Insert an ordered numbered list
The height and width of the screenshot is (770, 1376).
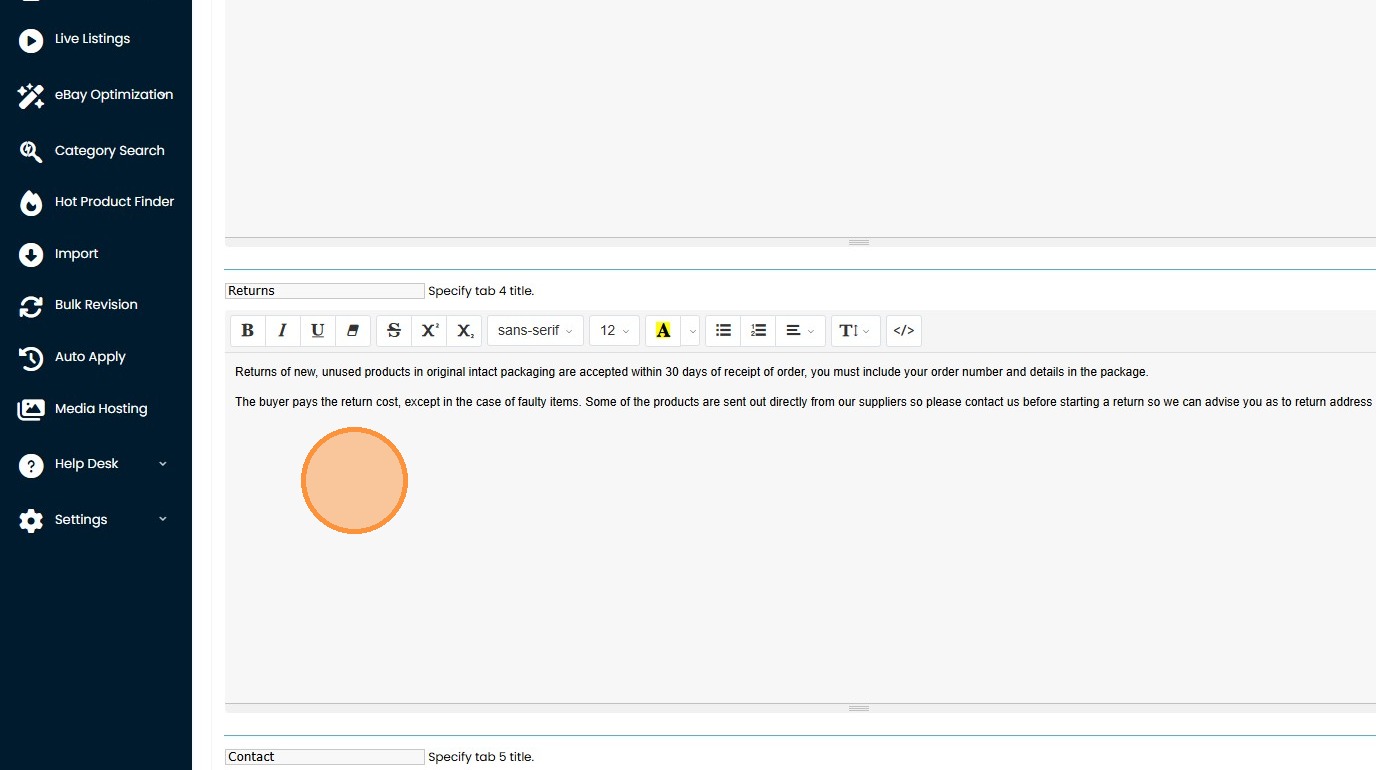[x=758, y=331]
